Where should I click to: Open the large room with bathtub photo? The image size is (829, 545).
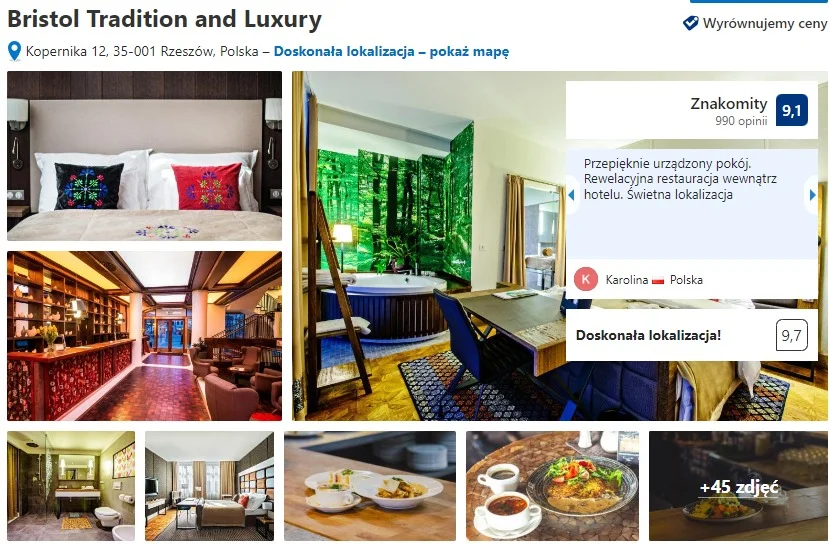coord(428,246)
